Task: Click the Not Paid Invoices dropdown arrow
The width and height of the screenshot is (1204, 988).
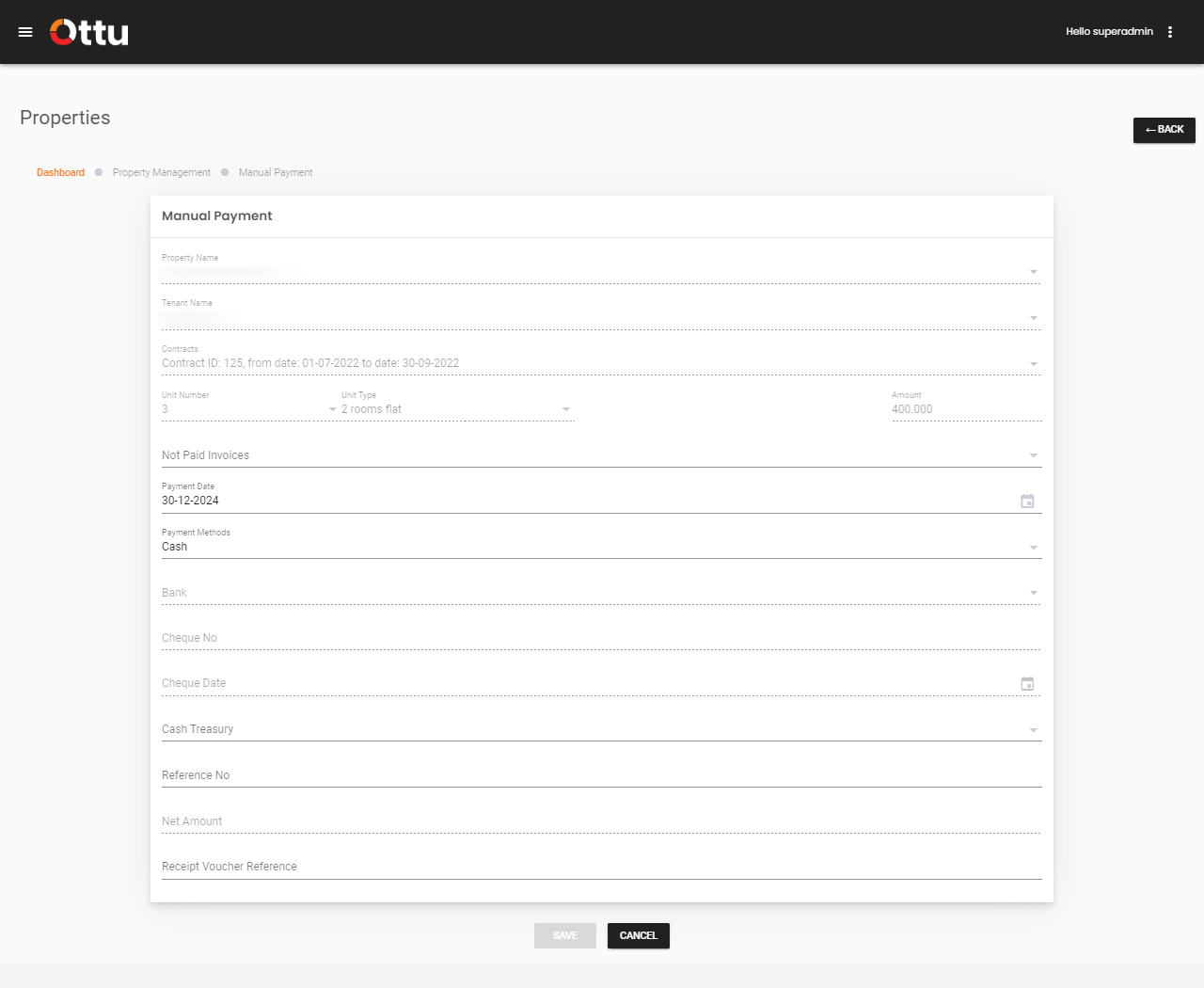Action: [x=1033, y=454]
